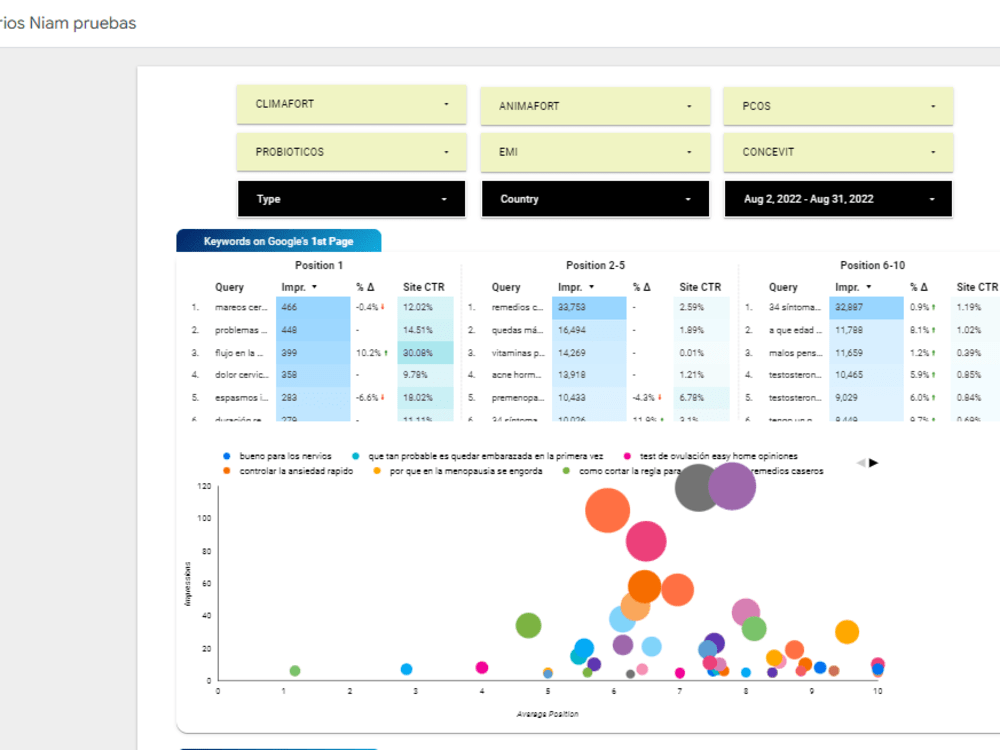Sort Position 2-5 table by Impr. column

576,287
